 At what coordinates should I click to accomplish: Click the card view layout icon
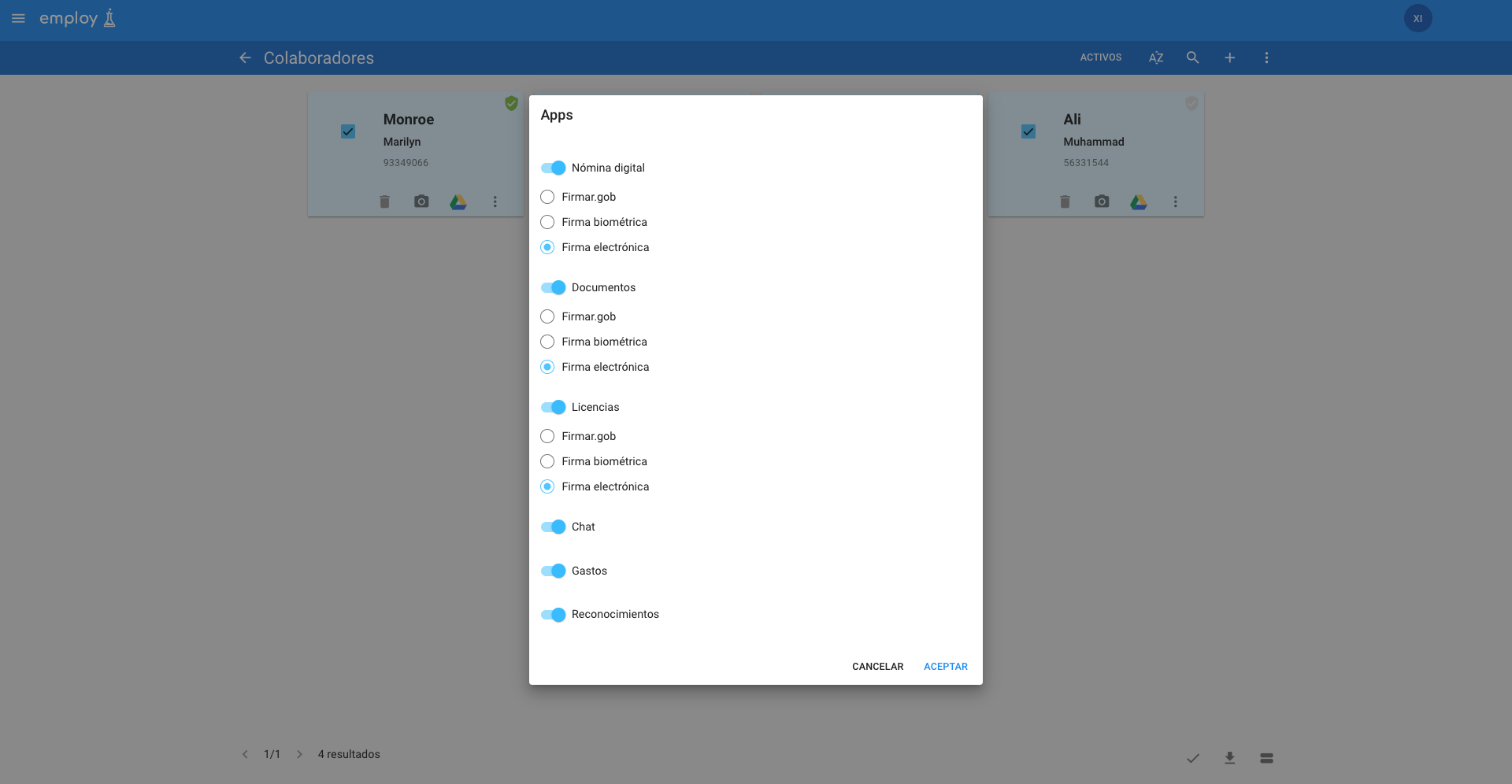point(1266,758)
